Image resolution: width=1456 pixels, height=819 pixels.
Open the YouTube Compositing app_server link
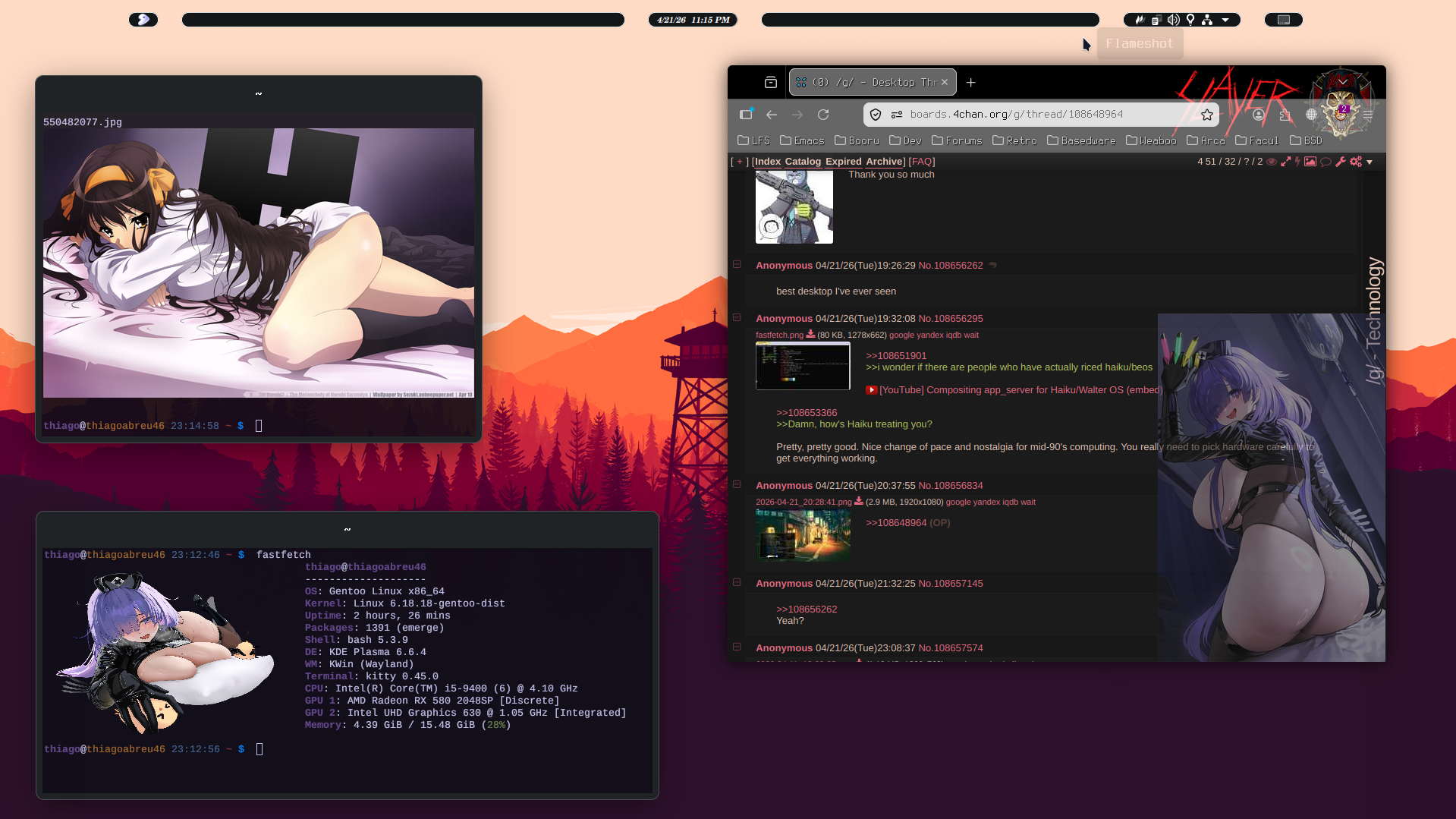pos(1020,390)
